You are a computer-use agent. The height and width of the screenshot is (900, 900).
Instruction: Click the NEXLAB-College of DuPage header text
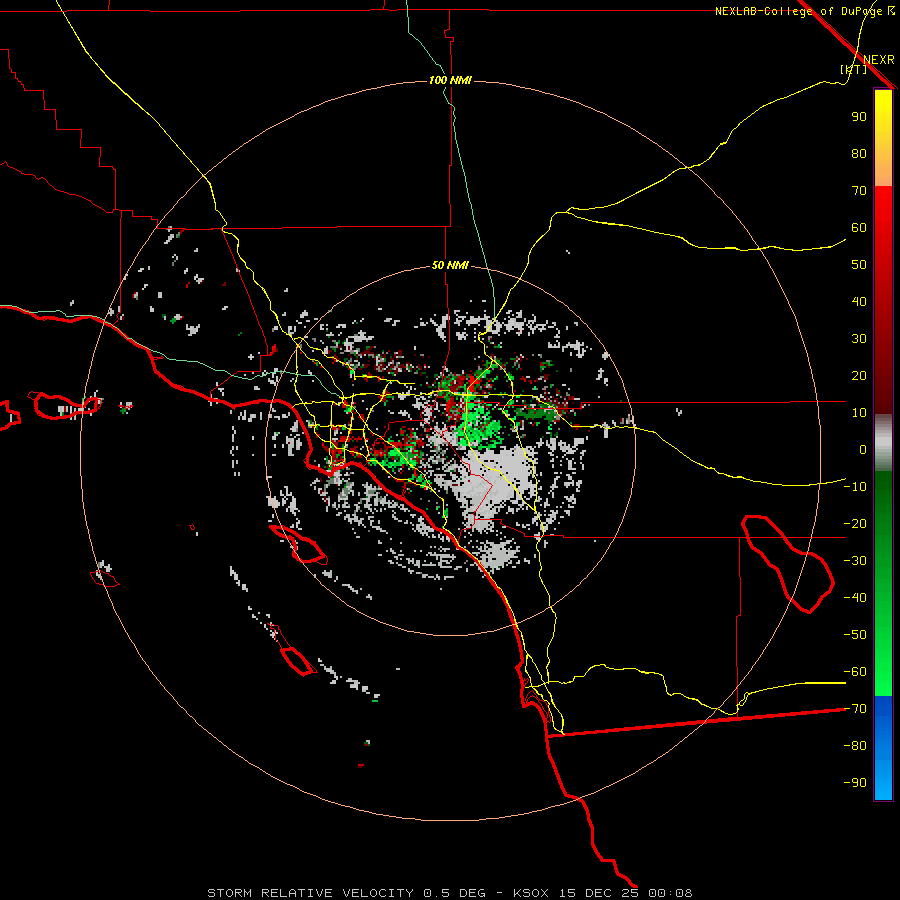click(x=804, y=11)
